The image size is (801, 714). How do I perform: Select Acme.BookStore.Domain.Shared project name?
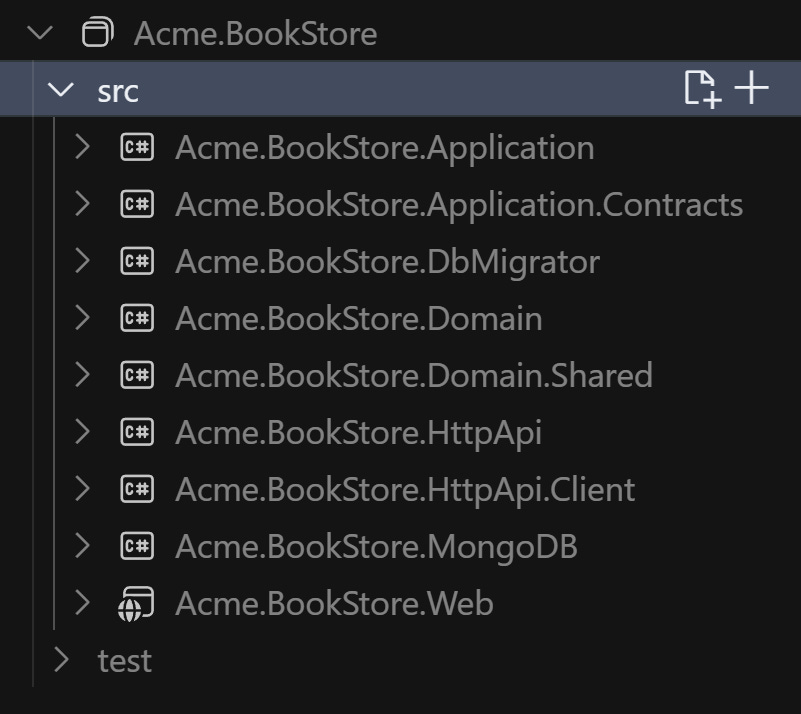414,376
